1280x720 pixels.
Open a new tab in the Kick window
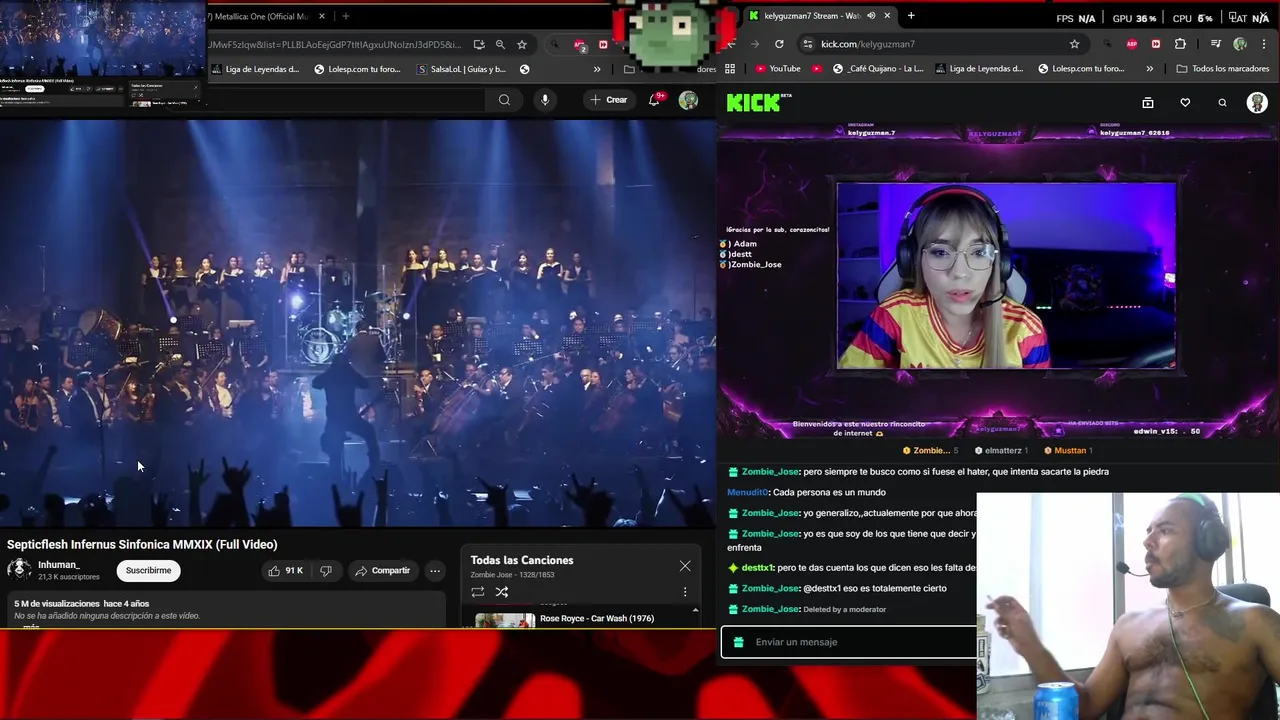click(x=911, y=16)
